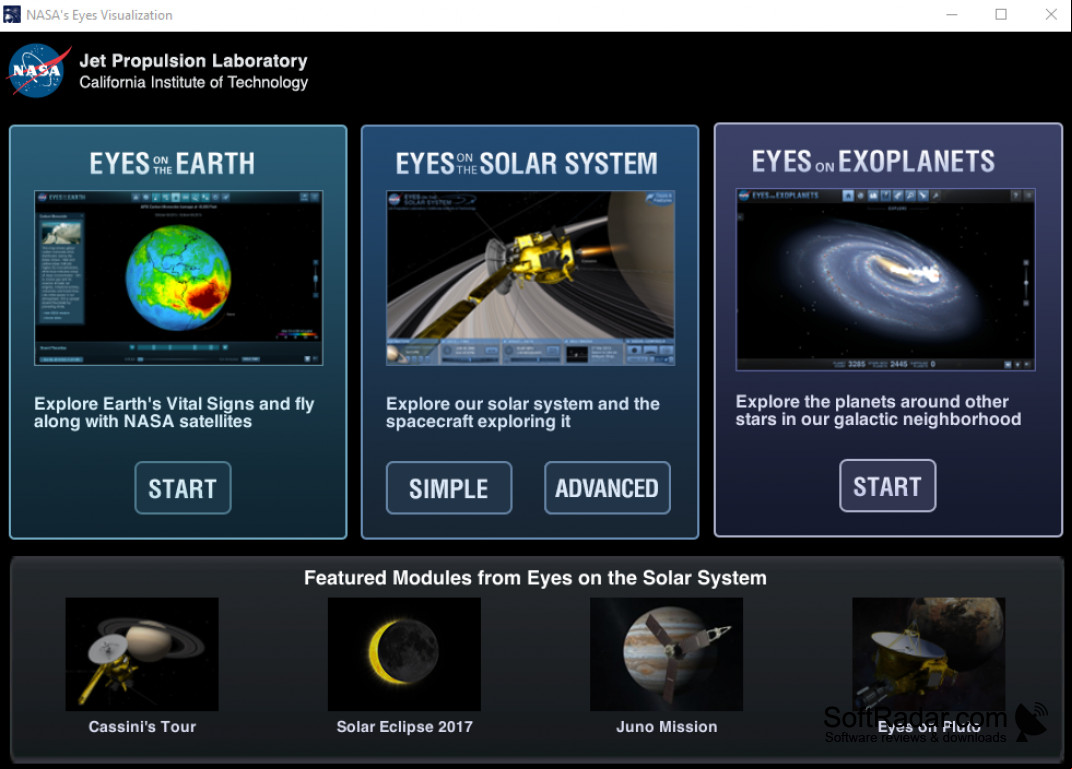This screenshot has width=1072, height=769.
Task: Launch Eyes on the Solar System Simple mode
Action: pyautogui.click(x=448, y=488)
